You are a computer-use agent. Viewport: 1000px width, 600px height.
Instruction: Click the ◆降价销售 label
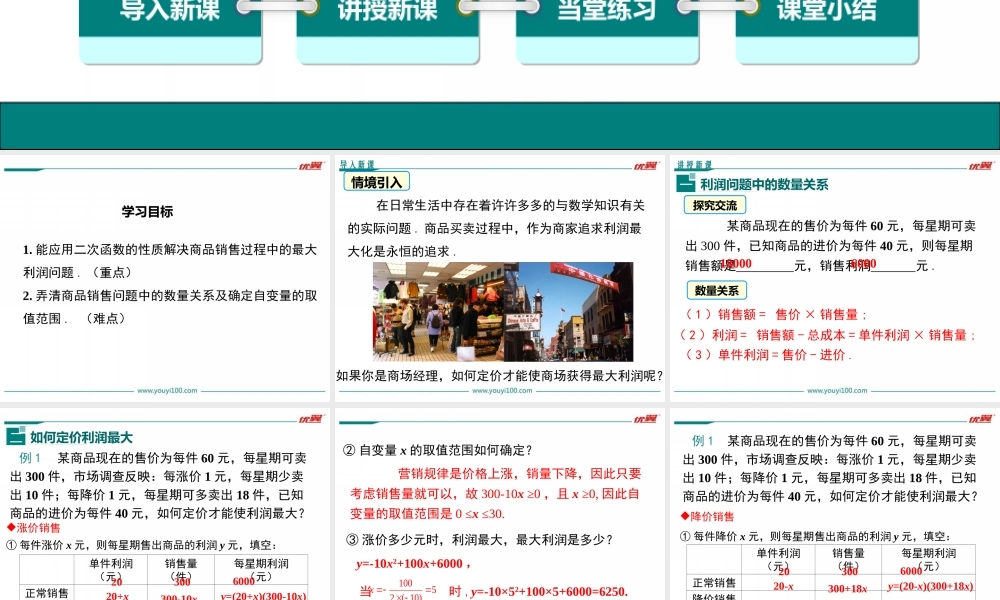click(707, 516)
